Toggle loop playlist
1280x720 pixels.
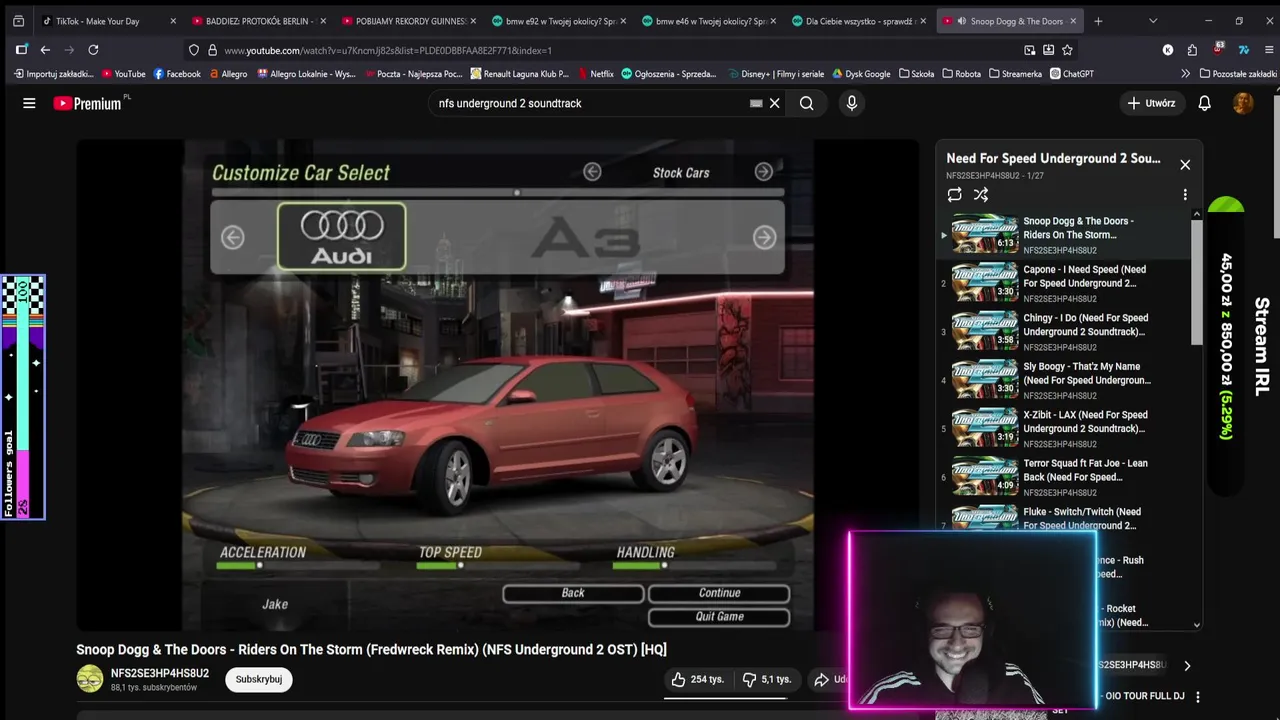point(955,195)
